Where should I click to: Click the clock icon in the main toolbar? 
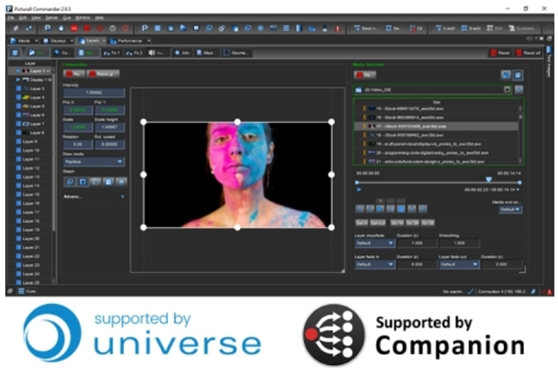tap(112, 28)
